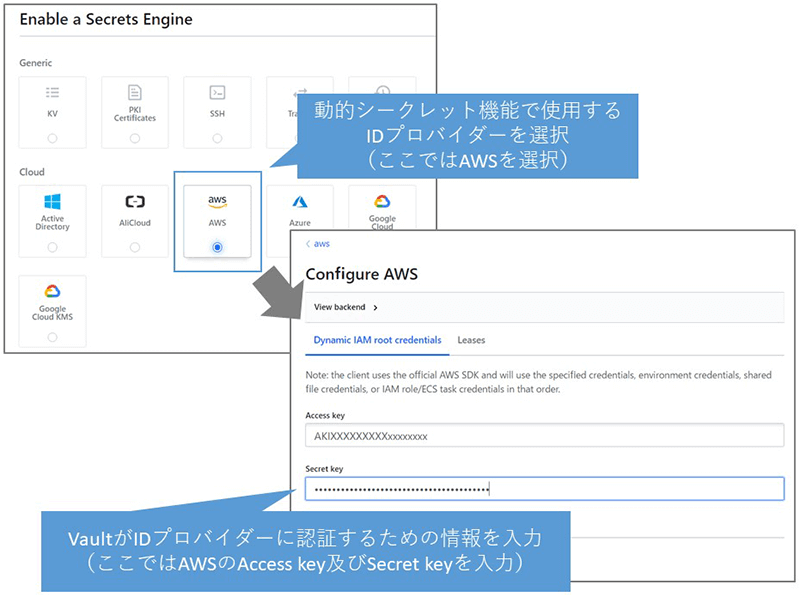Viewport: 800px width, 595px height.
Task: Click the AliCloud logo icon
Action: 135,202
